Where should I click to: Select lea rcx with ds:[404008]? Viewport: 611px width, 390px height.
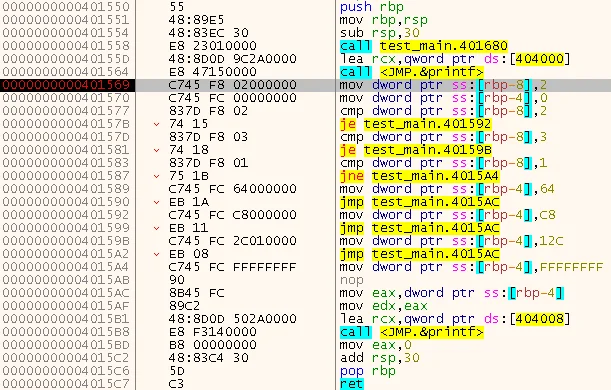455,319
